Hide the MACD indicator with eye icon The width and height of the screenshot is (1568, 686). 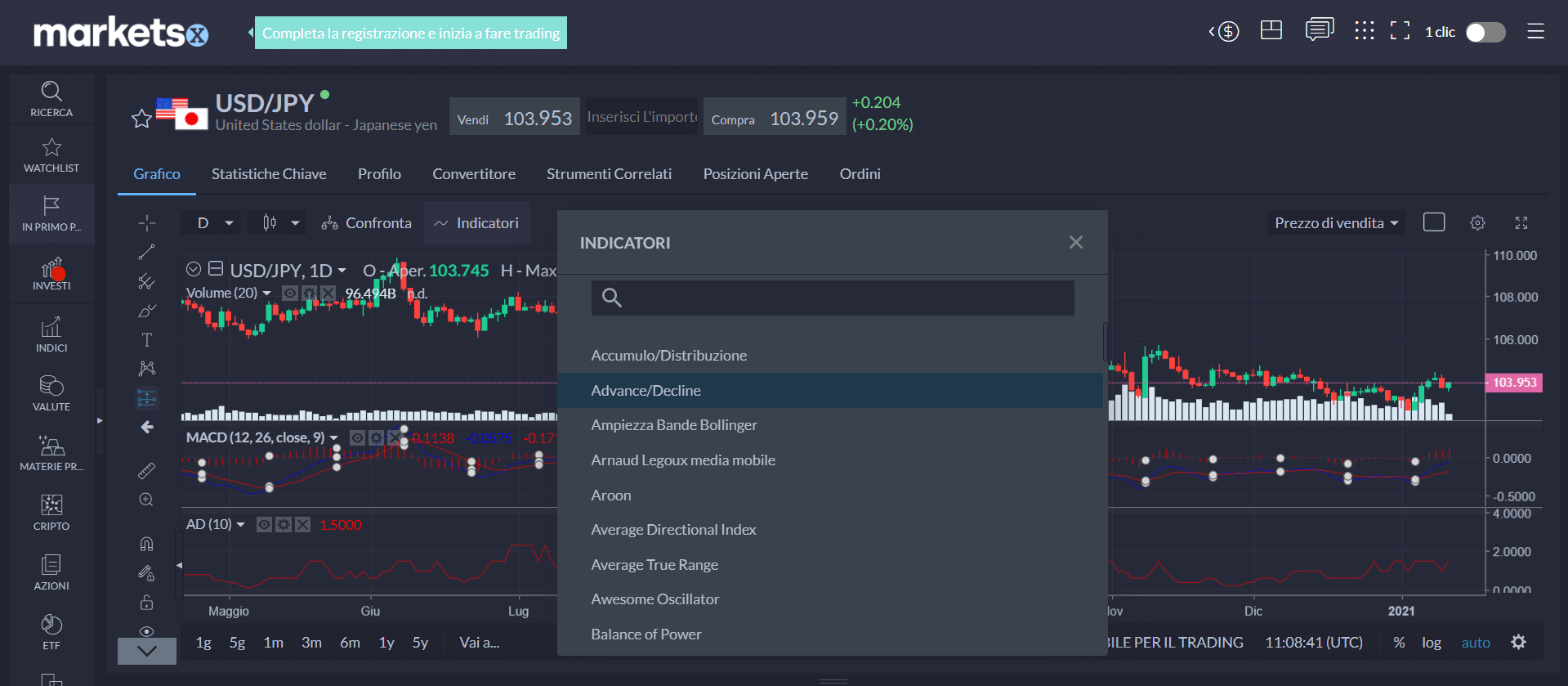pos(357,437)
